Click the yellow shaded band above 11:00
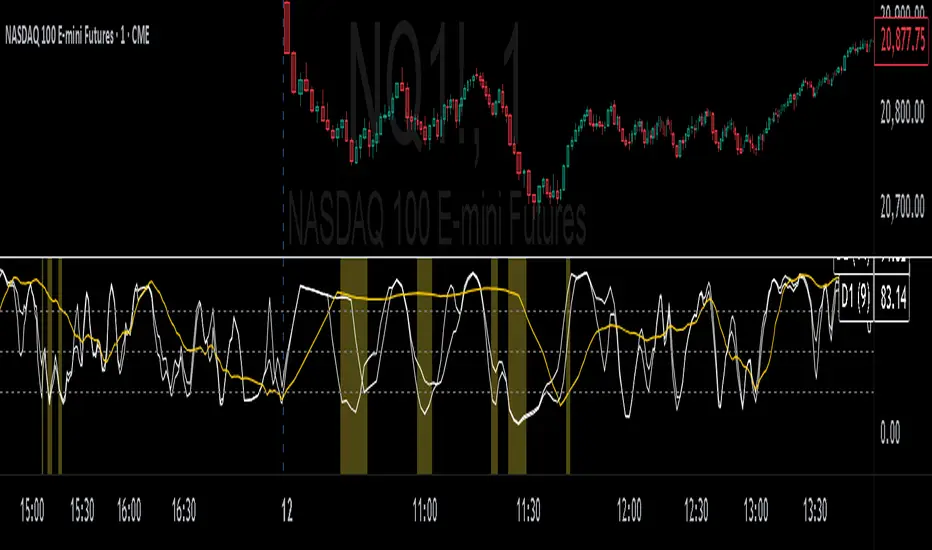Screen dimensions: 932x550 point(424,366)
